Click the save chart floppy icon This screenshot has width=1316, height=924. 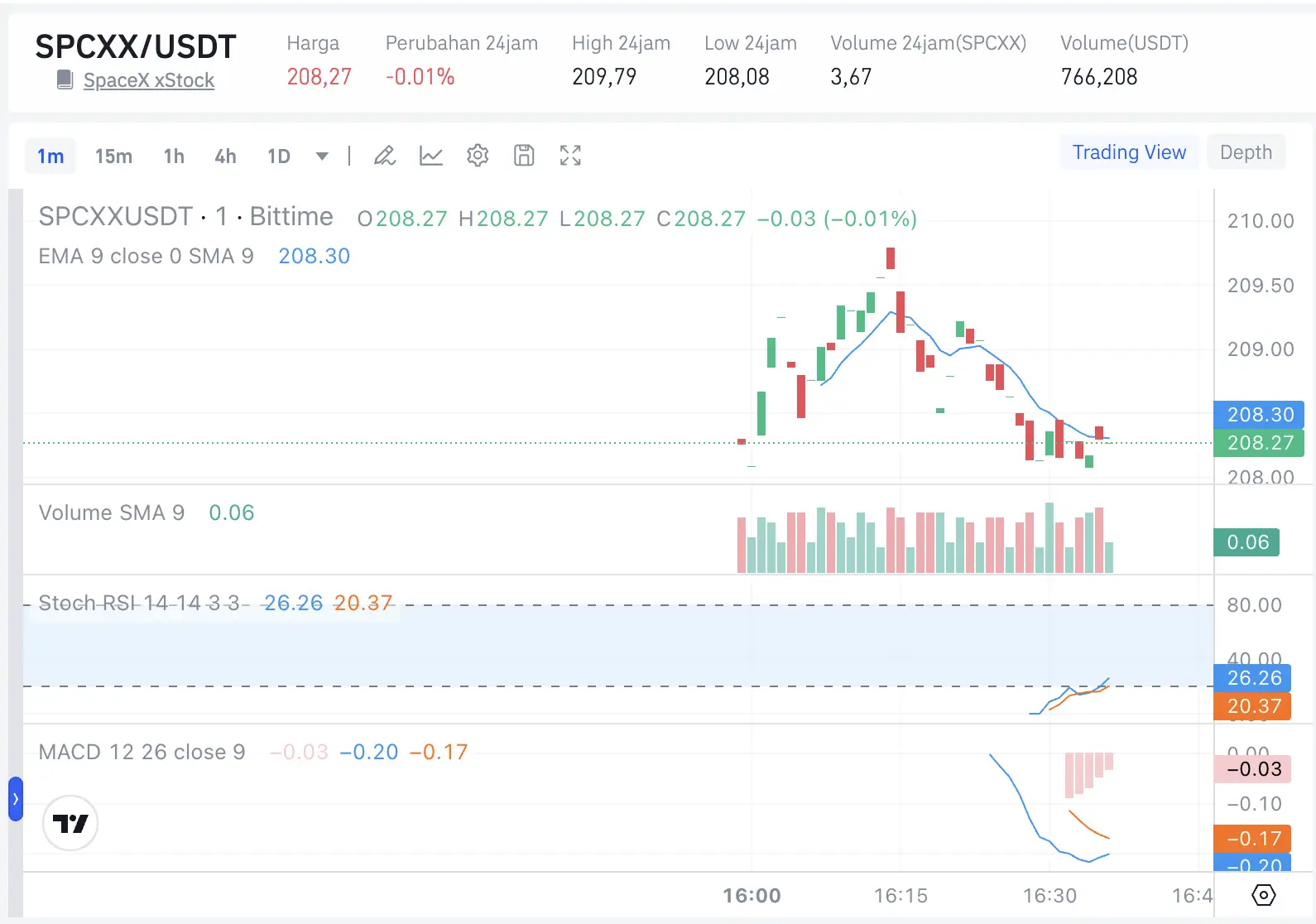pos(524,156)
